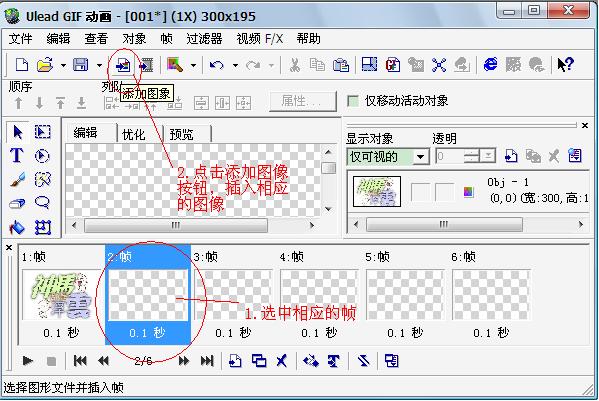Image resolution: width=599 pixels, height=401 pixels.
Task: Click the Reverse frame order icon
Action: [x=363, y=361]
